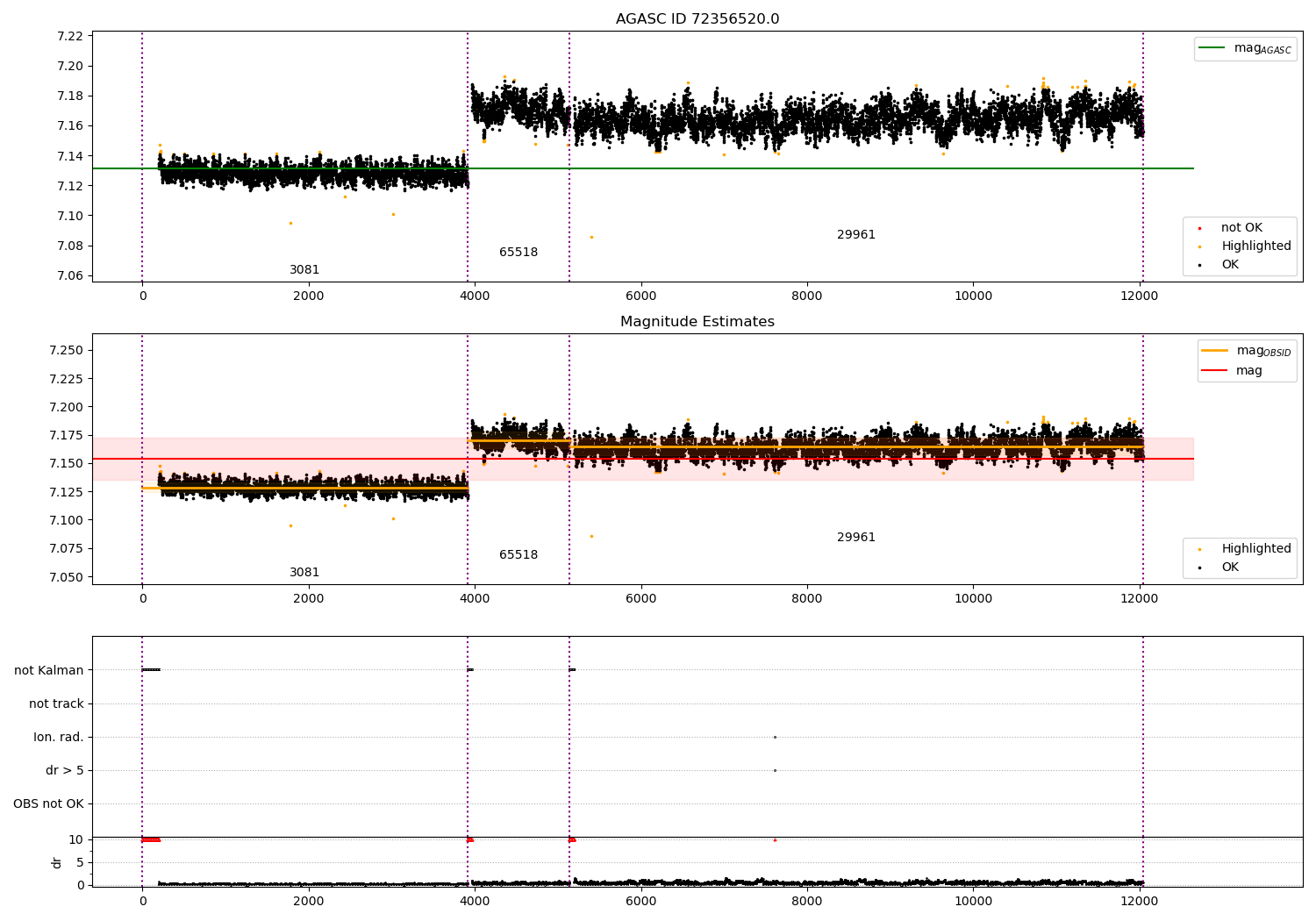
Task: Click the 'dr' y-axis label
Action: click(x=57, y=862)
